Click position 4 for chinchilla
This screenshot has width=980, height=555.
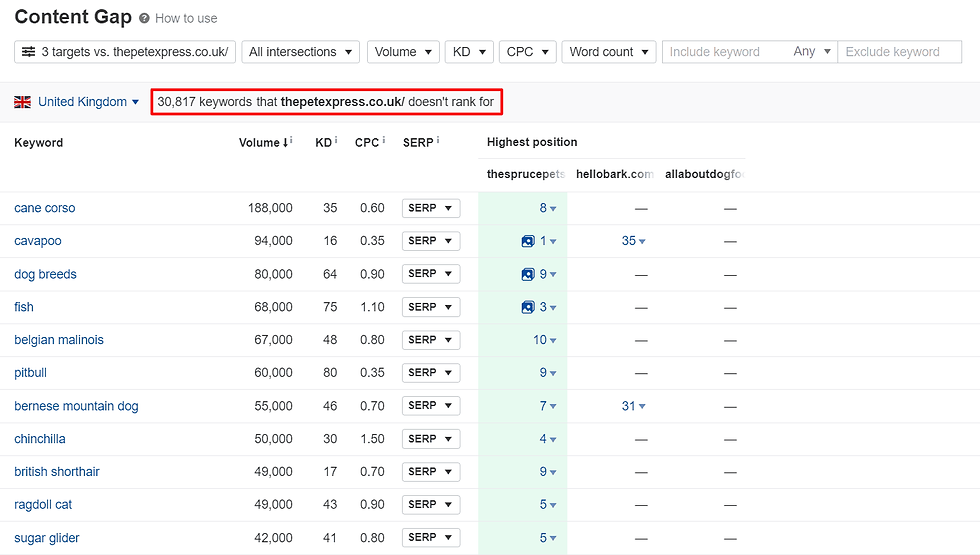click(548, 439)
